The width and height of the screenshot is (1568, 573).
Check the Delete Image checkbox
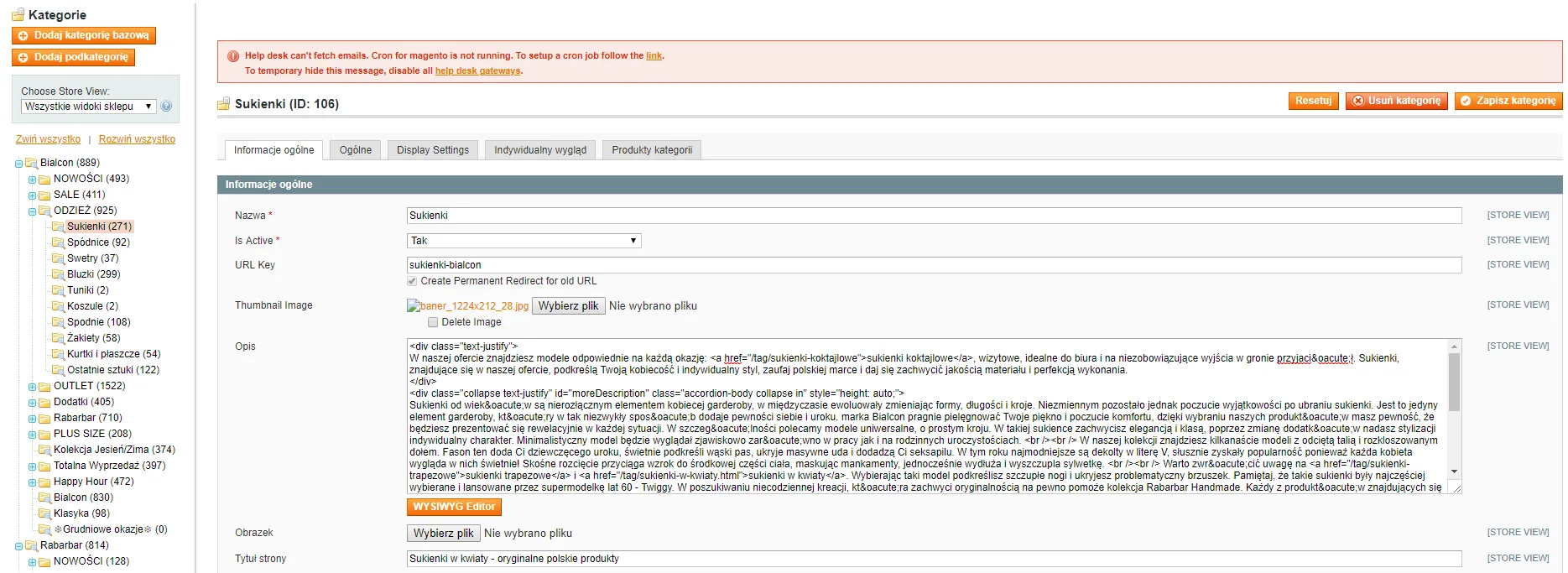pos(433,322)
